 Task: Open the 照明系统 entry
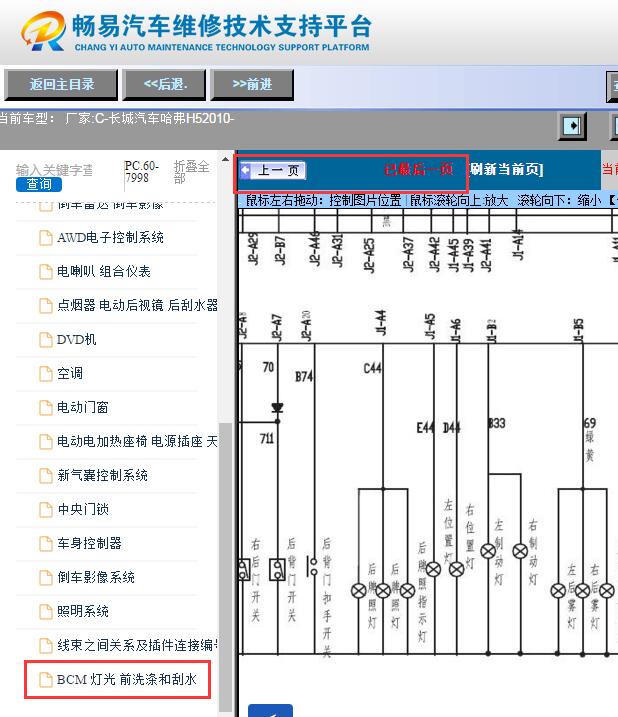pos(83,611)
